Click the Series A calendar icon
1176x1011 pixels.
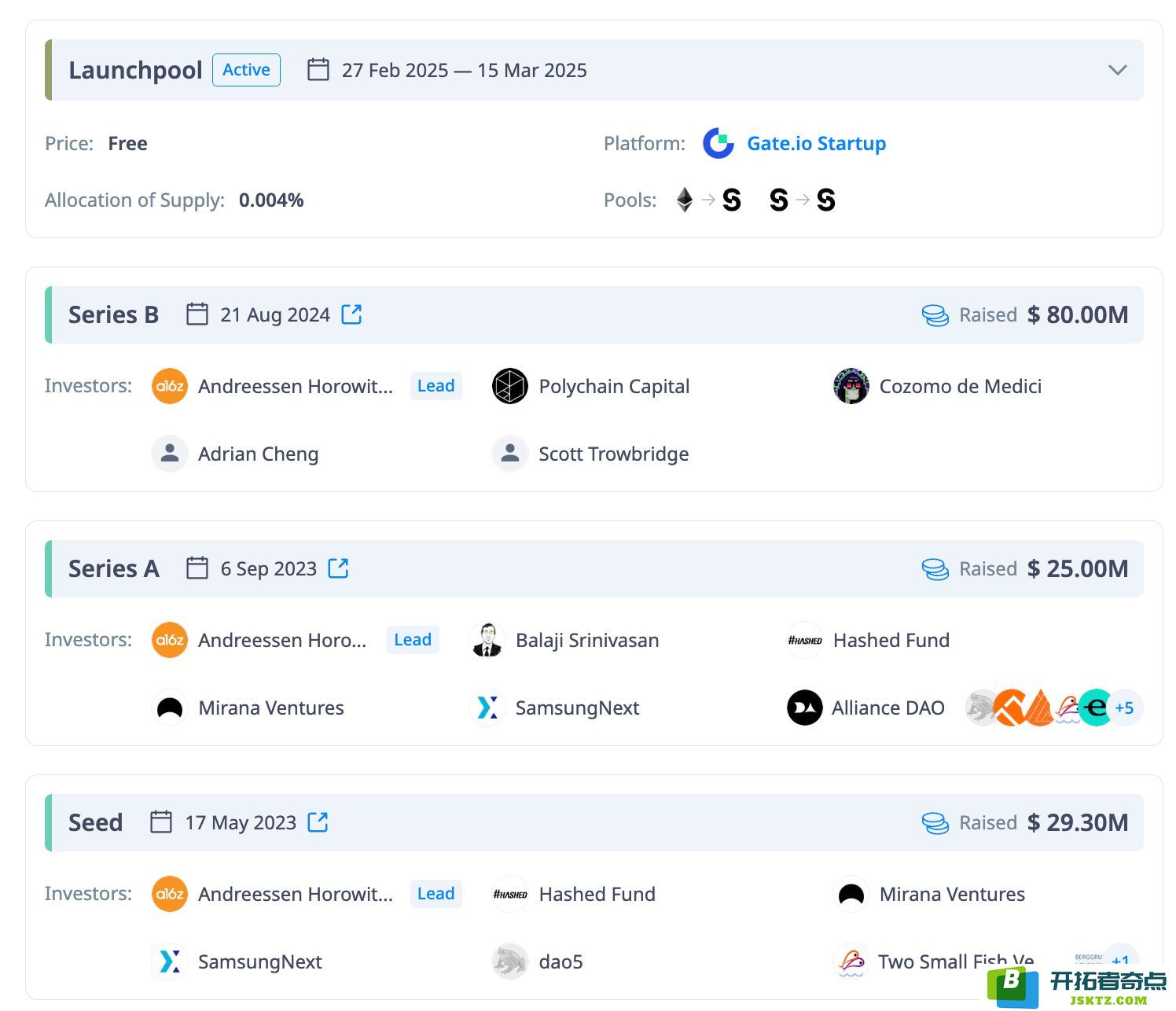point(197,568)
